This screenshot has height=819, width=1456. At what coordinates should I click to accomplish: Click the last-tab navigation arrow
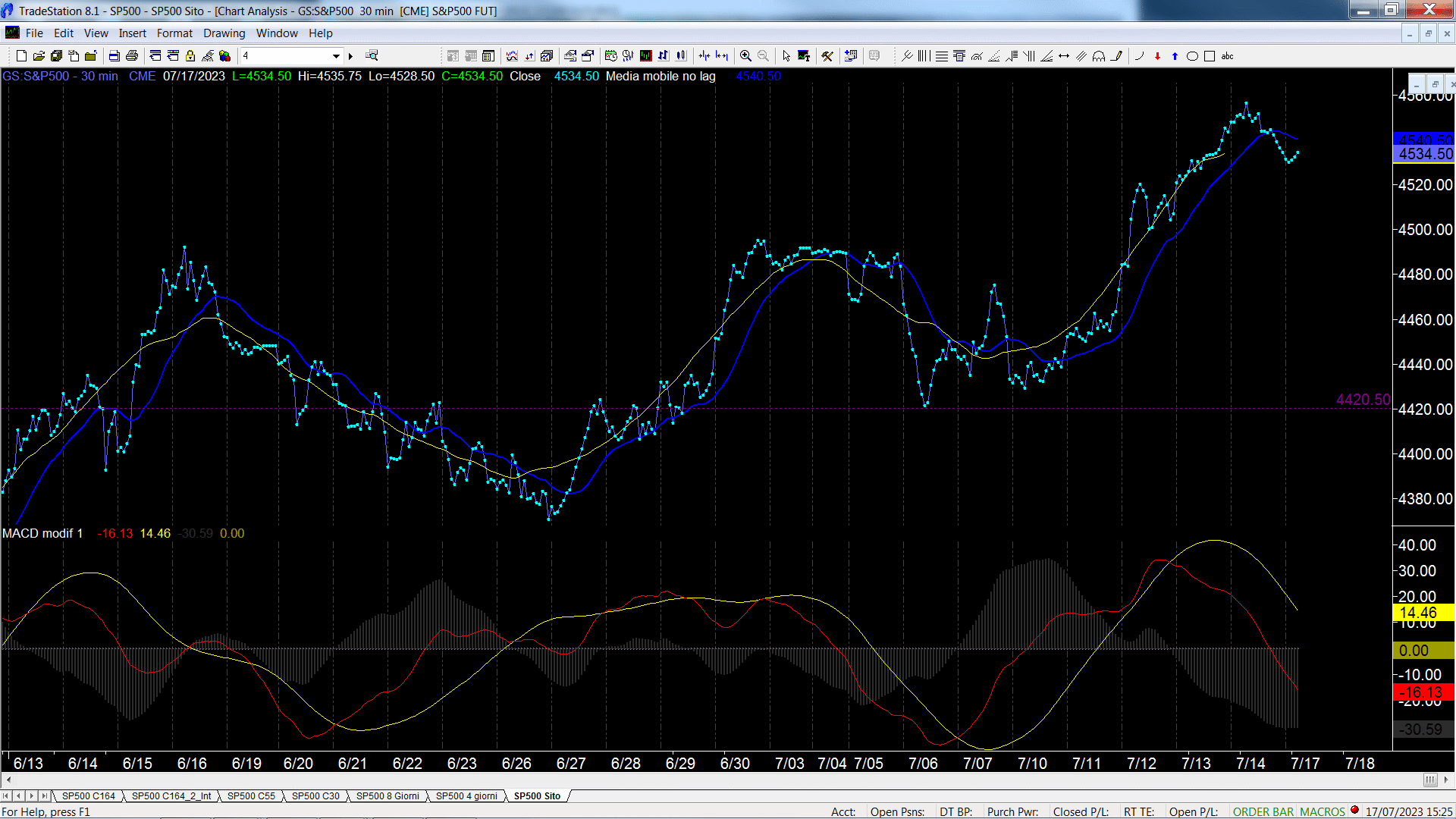45,795
